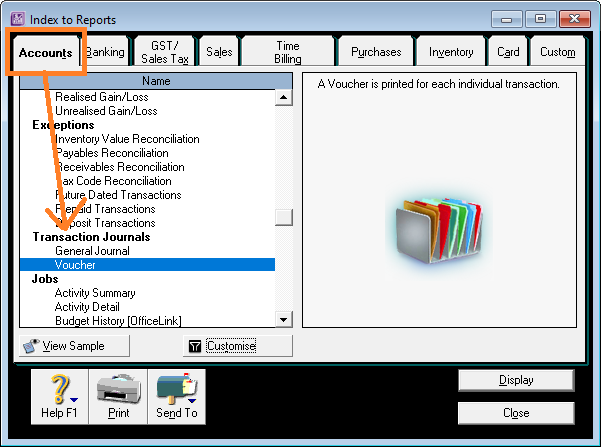Click the Help F1 question mark icon
Screen dimensions: 601x447
(x=59, y=389)
